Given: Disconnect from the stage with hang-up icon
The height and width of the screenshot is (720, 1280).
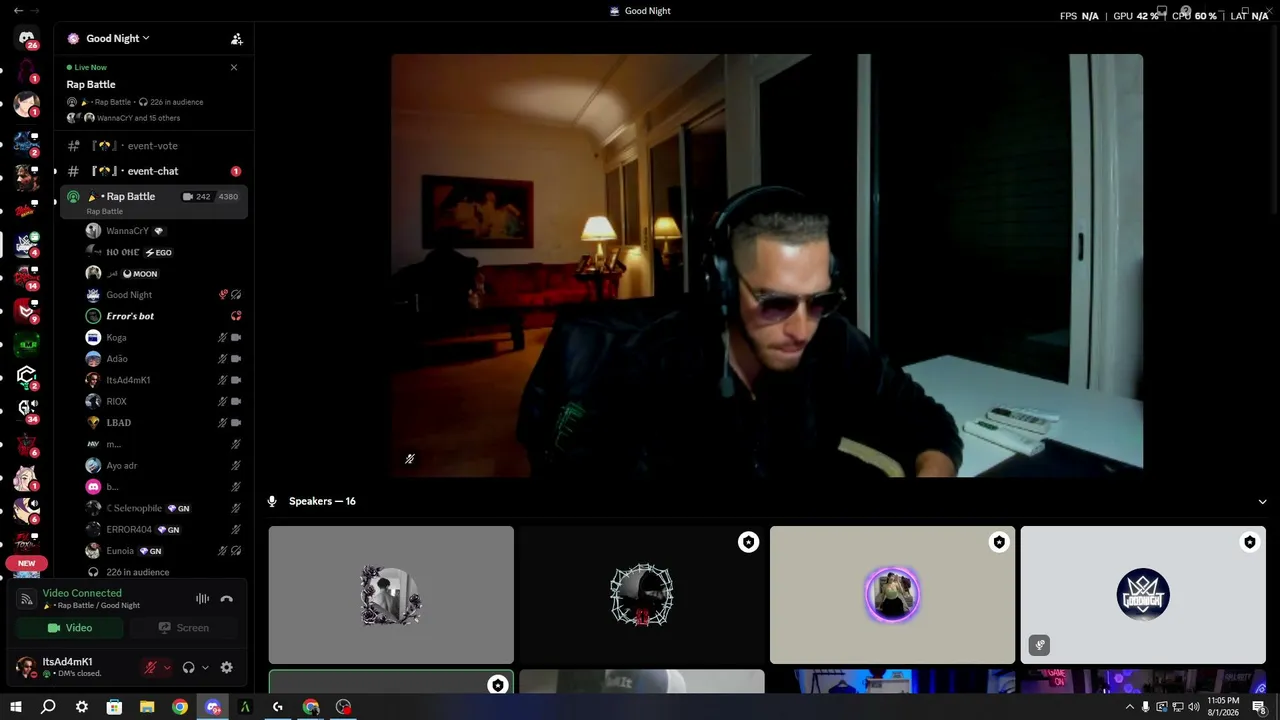Looking at the screenshot, I should 227,598.
